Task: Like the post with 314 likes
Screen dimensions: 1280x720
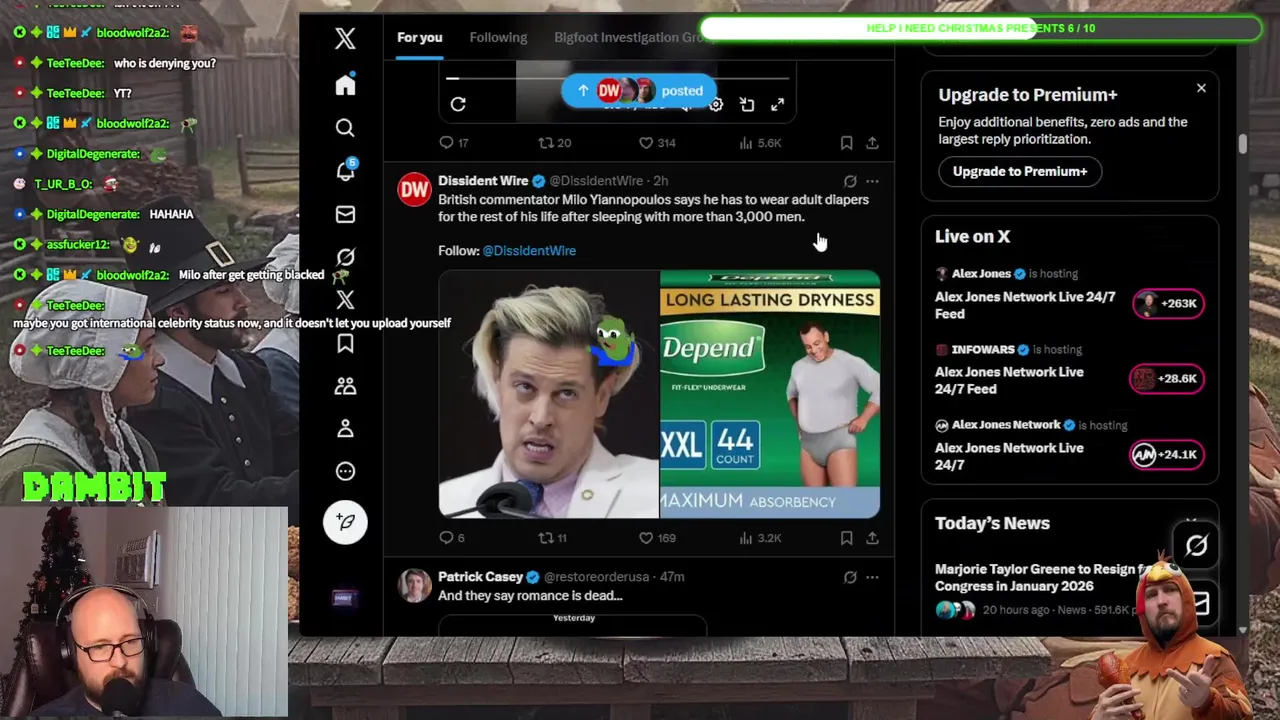Action: coord(657,143)
